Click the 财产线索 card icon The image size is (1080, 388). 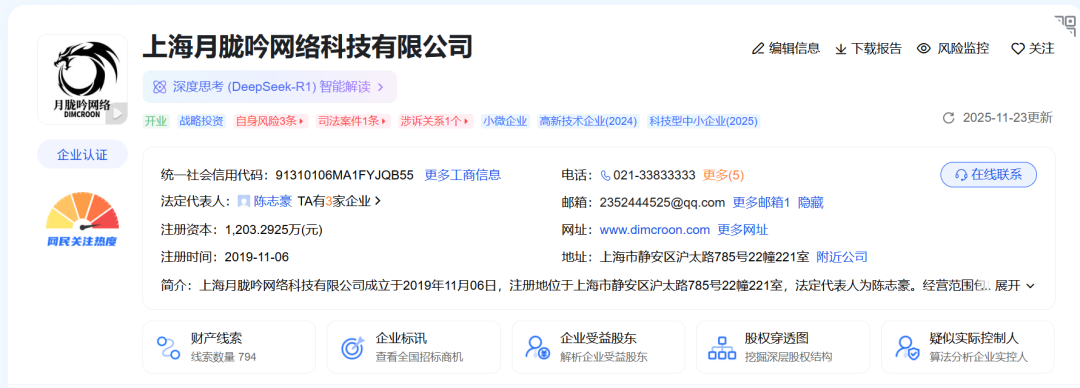coord(168,347)
